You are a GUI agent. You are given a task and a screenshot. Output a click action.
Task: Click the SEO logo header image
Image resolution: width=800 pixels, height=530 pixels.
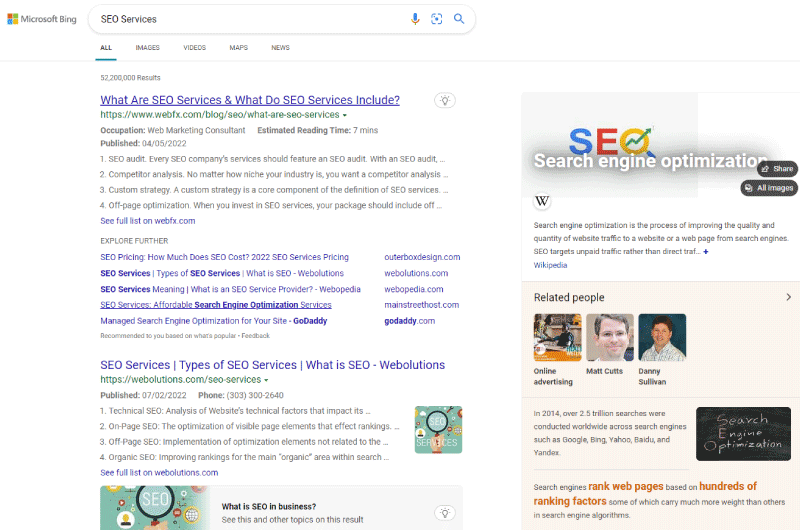pos(612,140)
